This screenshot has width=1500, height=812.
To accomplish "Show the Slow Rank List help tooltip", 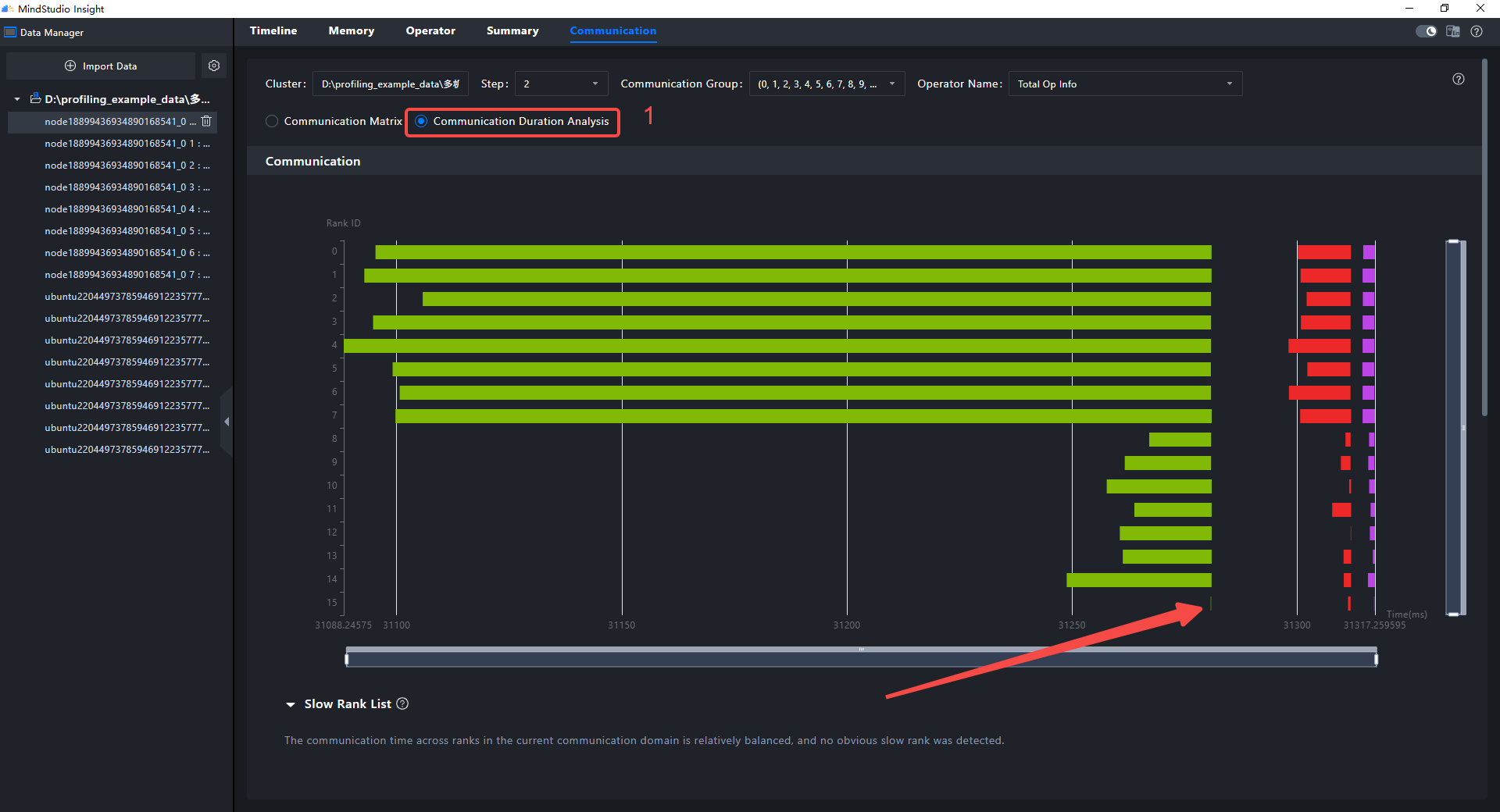I will click(x=402, y=703).
